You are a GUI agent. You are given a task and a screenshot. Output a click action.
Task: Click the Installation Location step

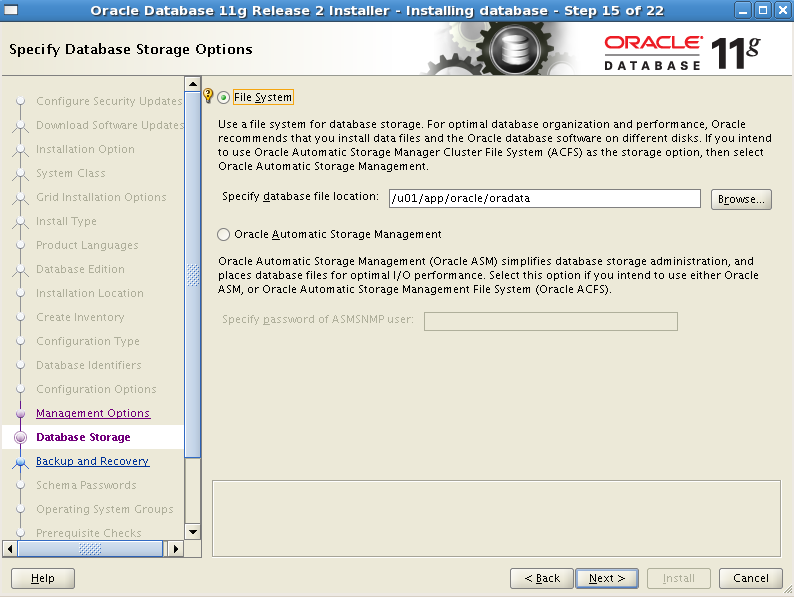[x=90, y=293]
